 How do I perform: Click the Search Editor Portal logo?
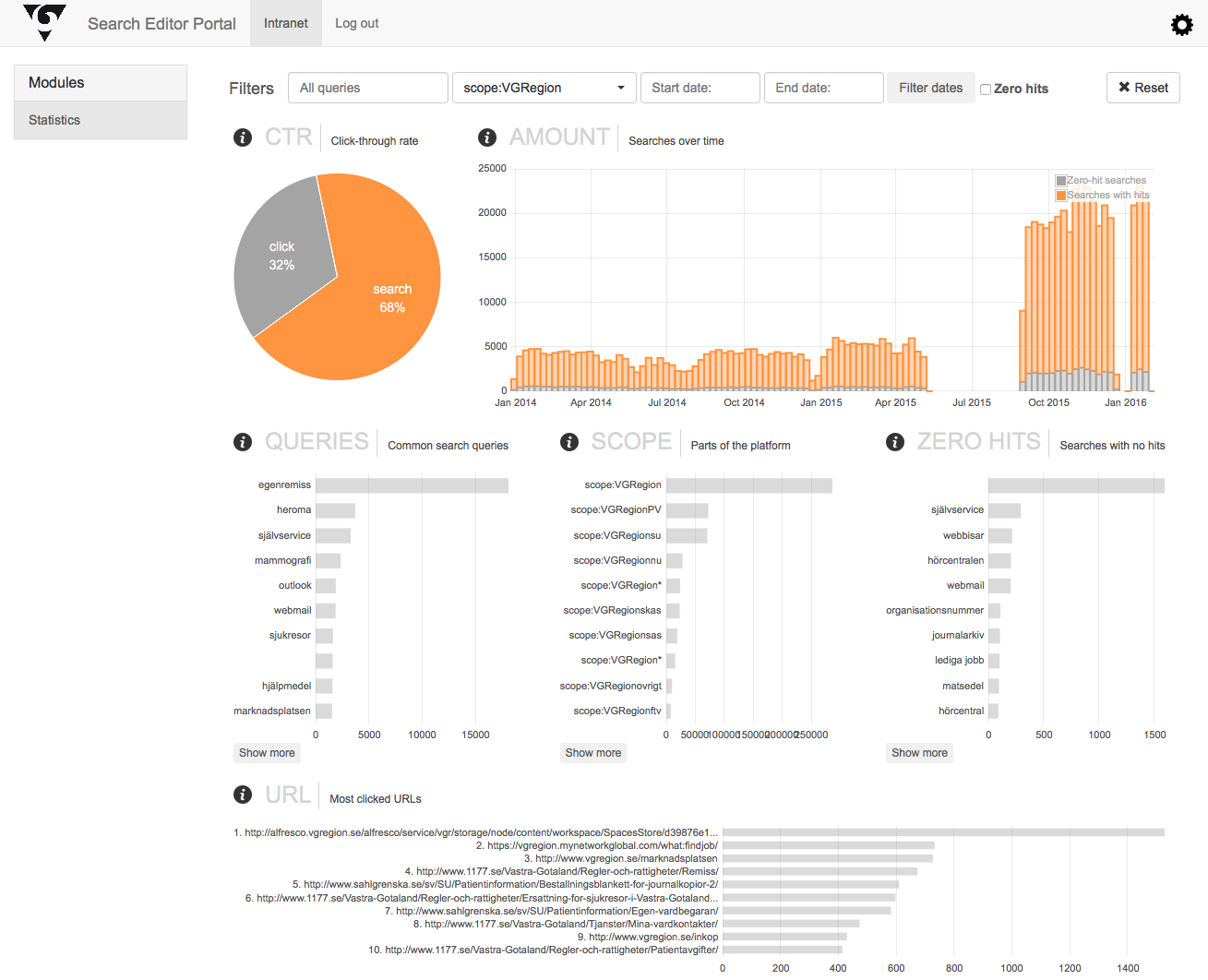coord(44,23)
